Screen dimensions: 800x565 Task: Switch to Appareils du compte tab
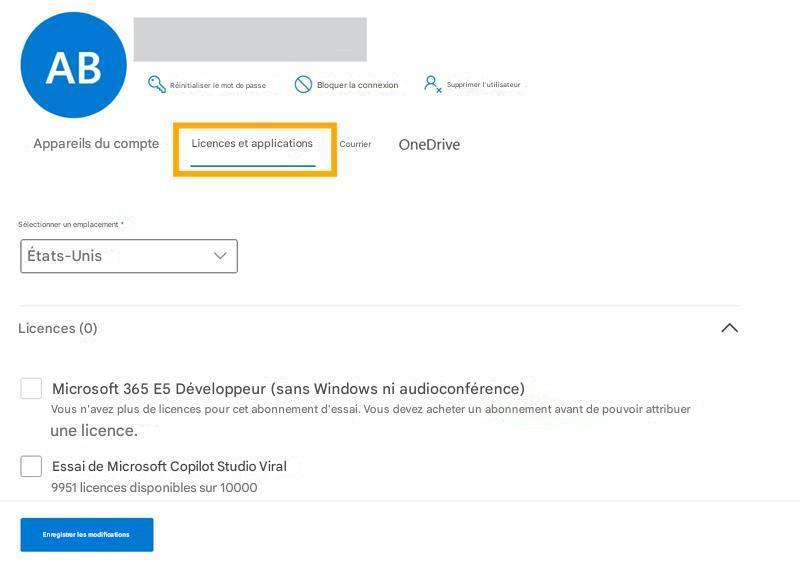tap(96, 144)
